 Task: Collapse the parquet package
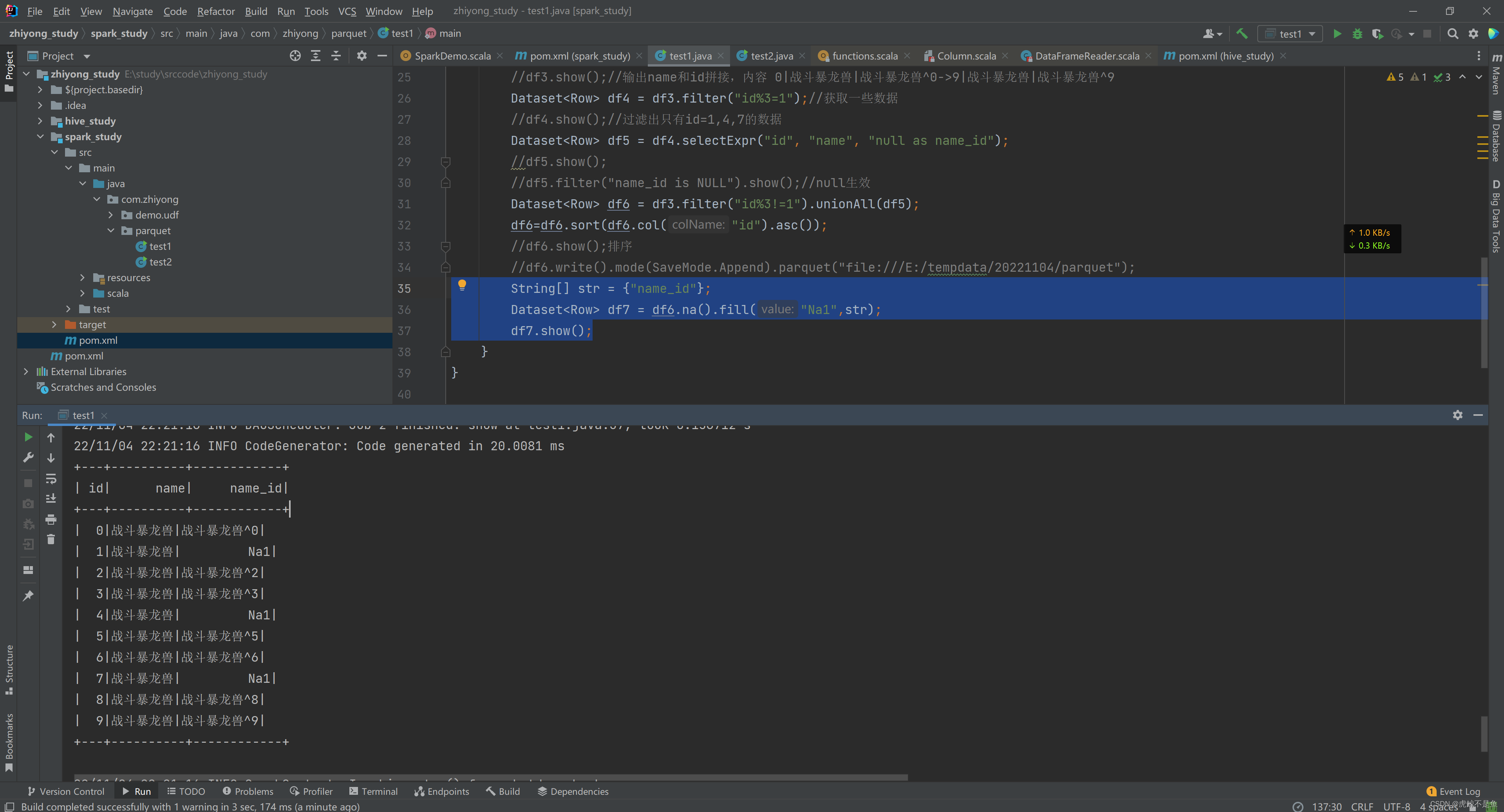(111, 231)
